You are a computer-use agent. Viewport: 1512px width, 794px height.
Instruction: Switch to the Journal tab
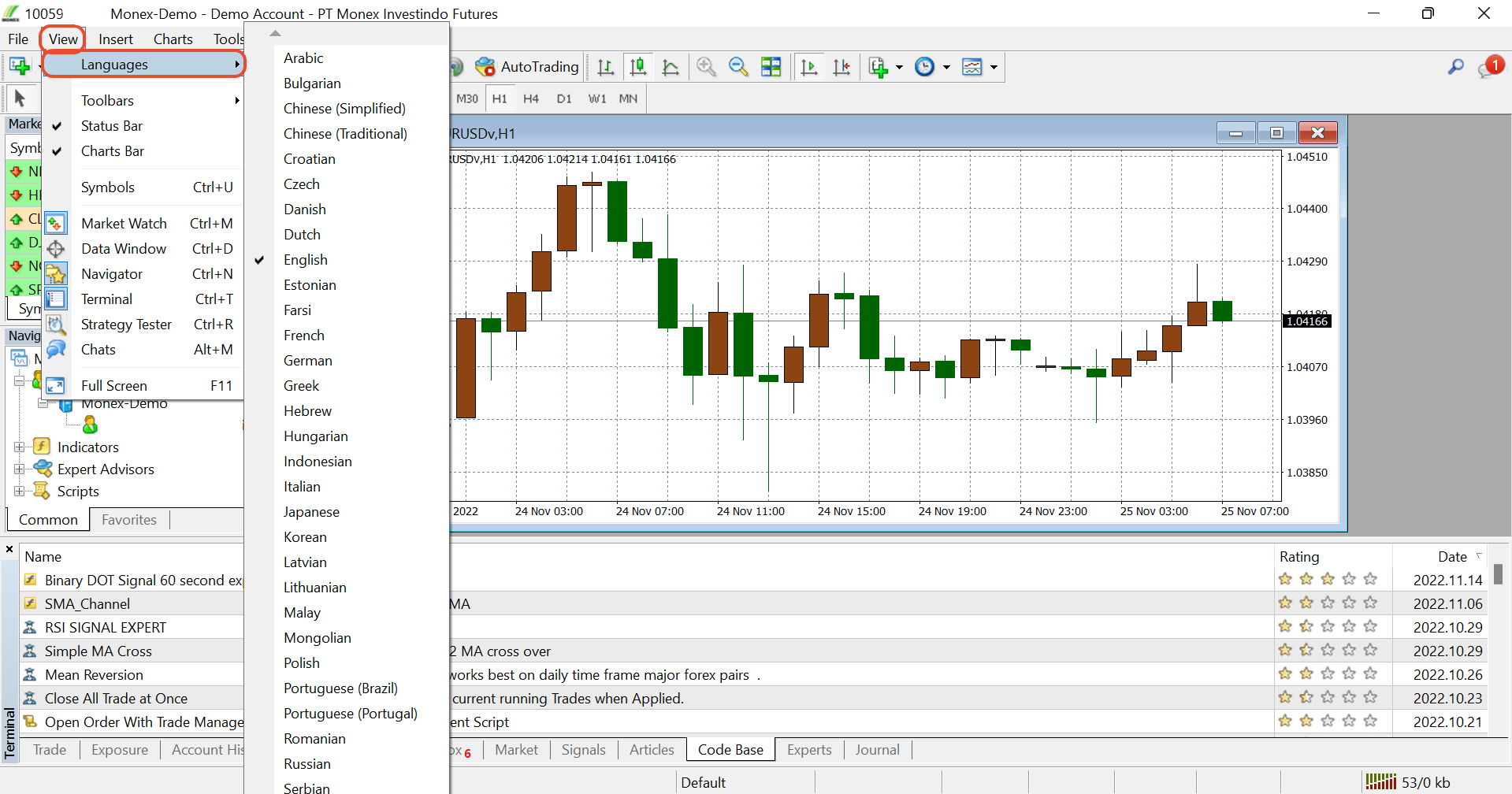pyautogui.click(x=877, y=750)
